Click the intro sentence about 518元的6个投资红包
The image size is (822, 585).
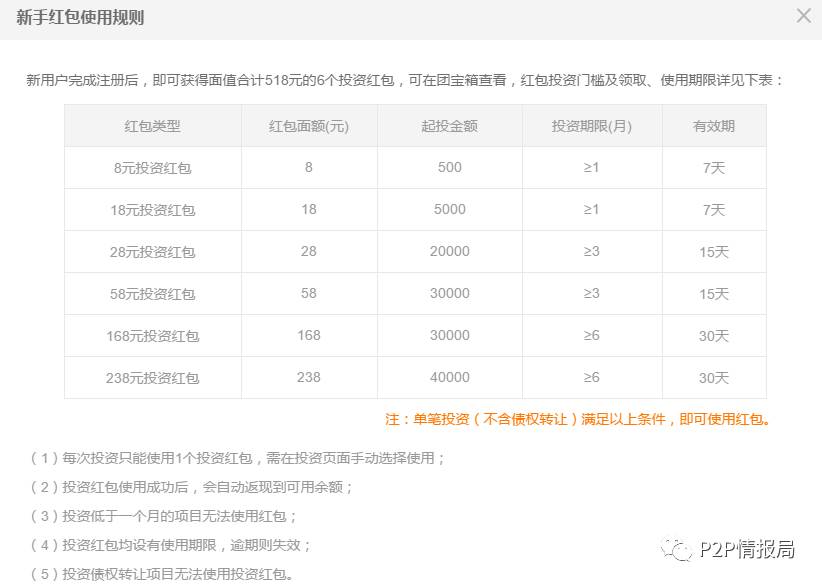tap(405, 80)
